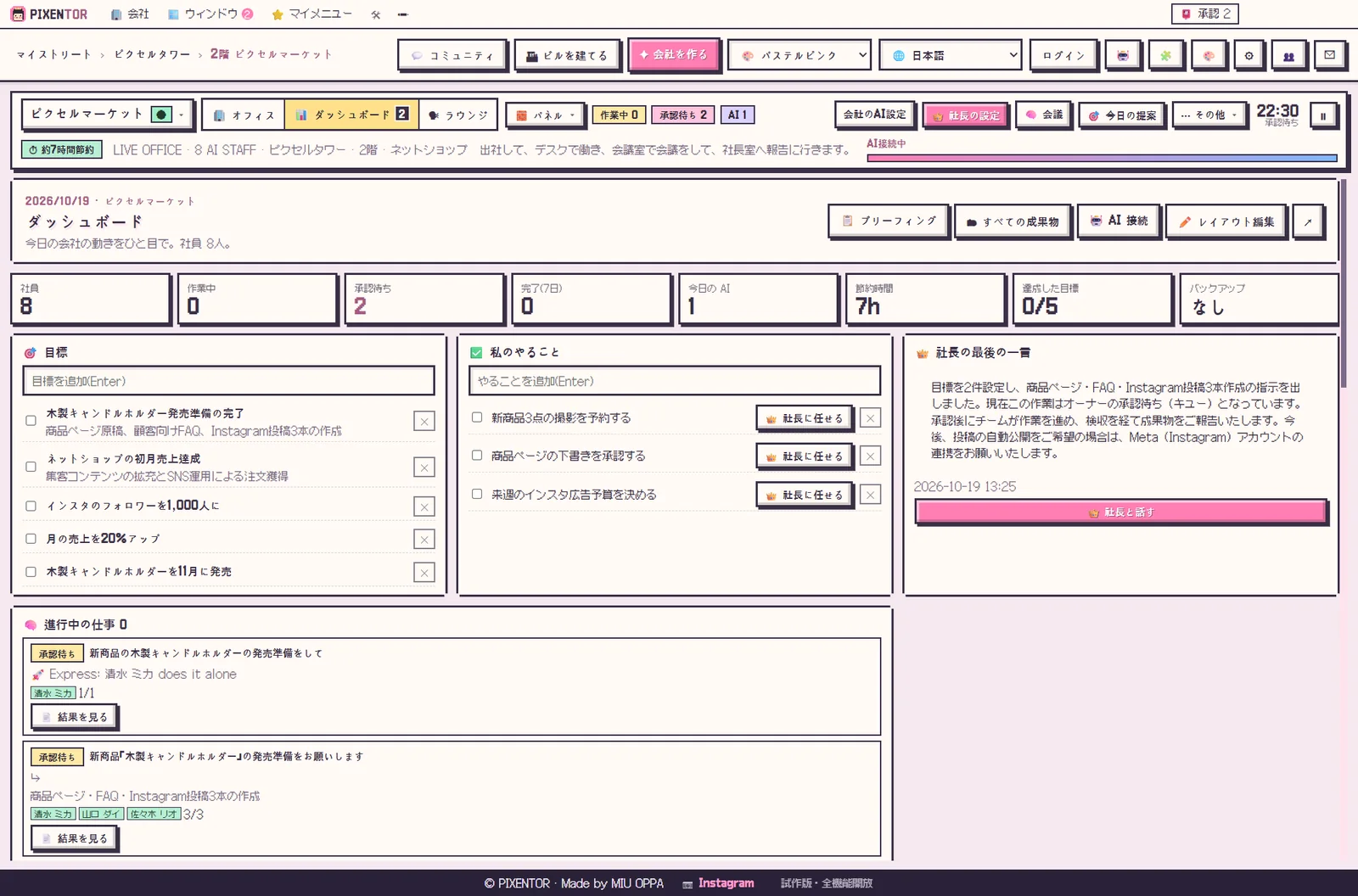The width and height of the screenshot is (1358, 896).
Task: Open the mail envelope icon
Action: [1329, 55]
